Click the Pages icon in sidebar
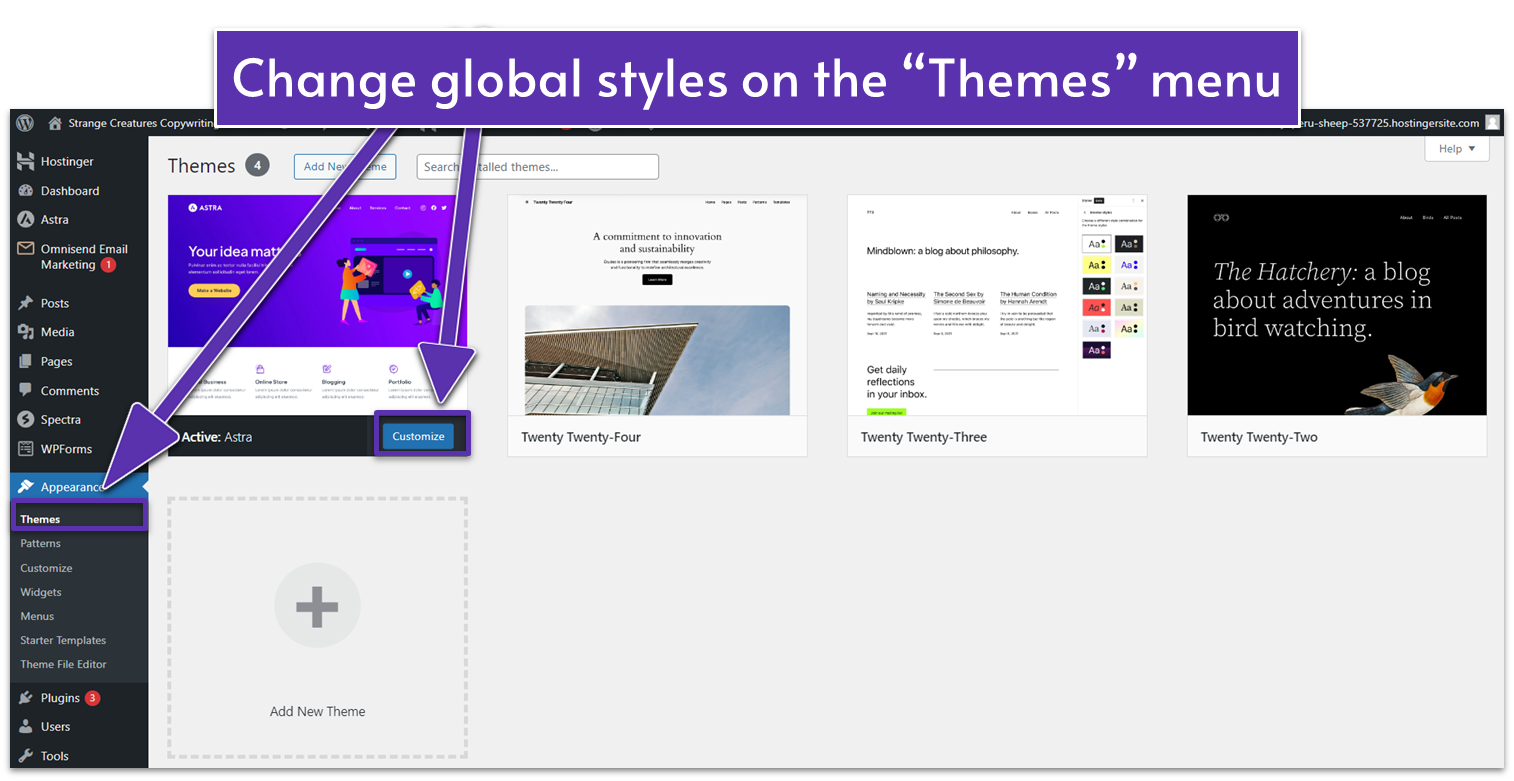 tap(26, 361)
